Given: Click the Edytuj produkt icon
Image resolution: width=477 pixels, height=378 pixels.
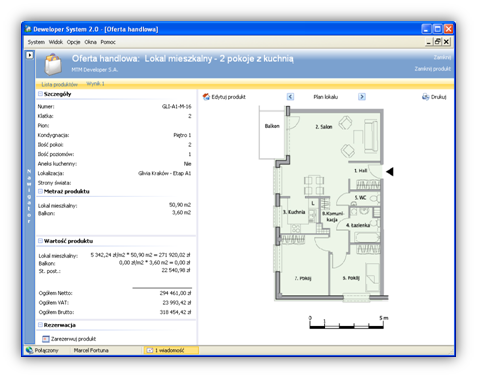Looking at the screenshot, I should (x=206, y=97).
